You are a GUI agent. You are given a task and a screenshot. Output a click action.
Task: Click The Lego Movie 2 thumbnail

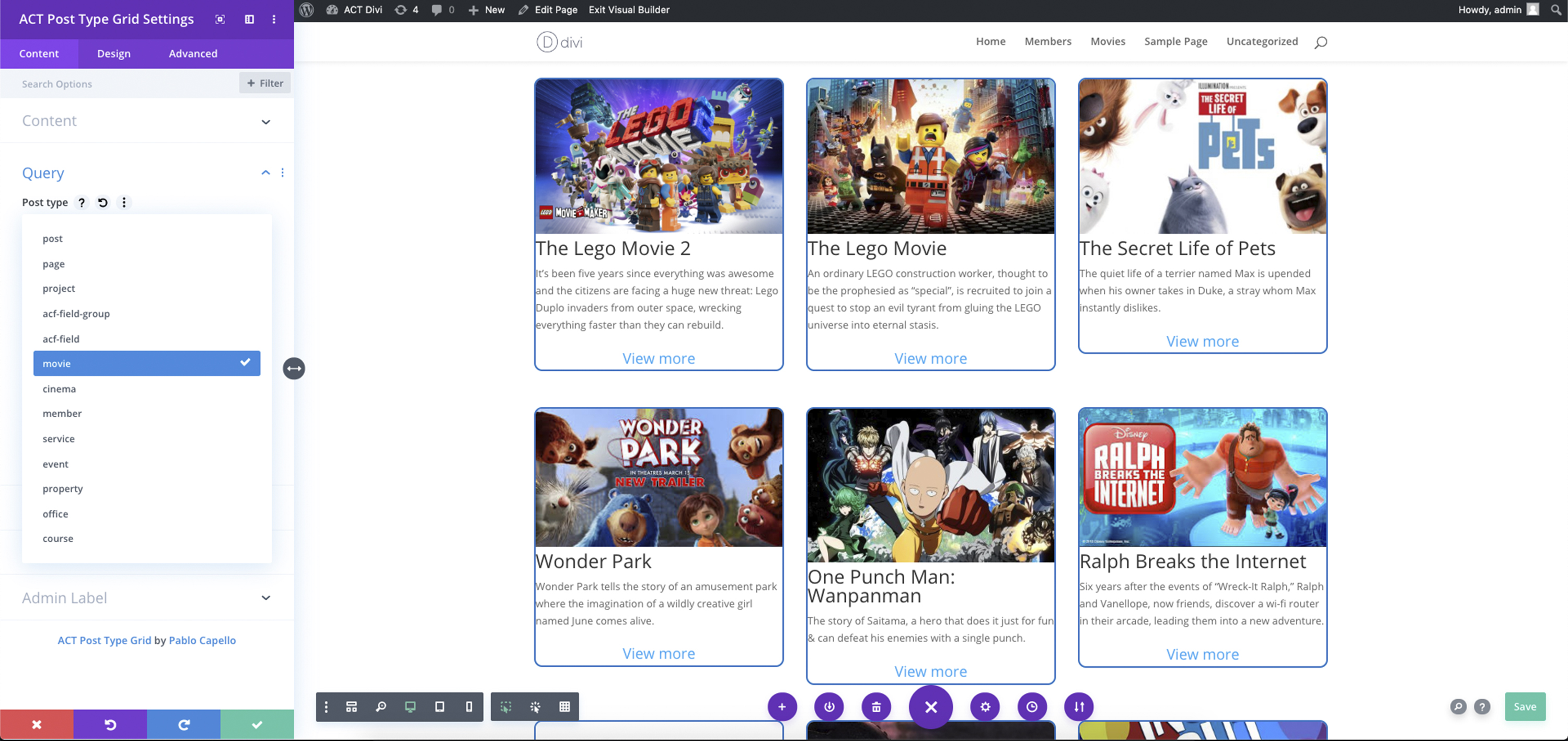[x=659, y=156]
